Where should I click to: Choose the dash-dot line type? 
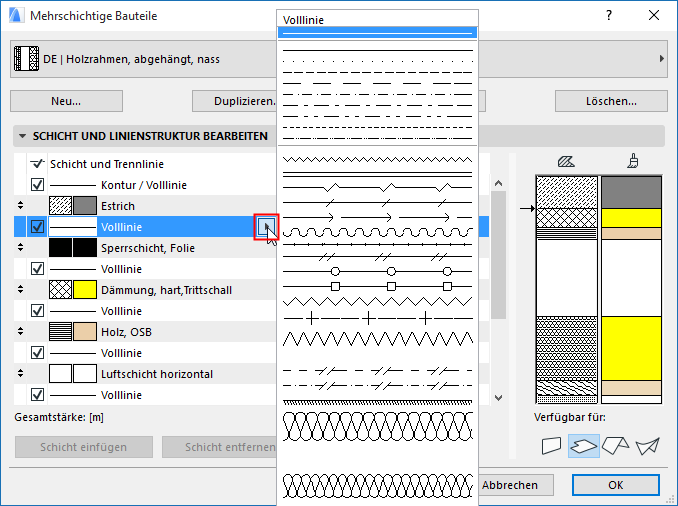[x=377, y=94]
